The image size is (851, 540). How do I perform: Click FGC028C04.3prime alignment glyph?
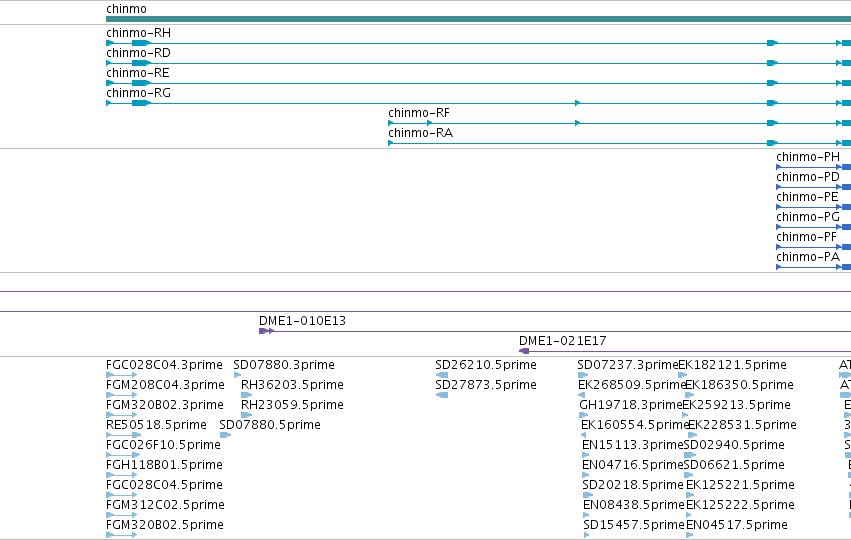[122, 376]
